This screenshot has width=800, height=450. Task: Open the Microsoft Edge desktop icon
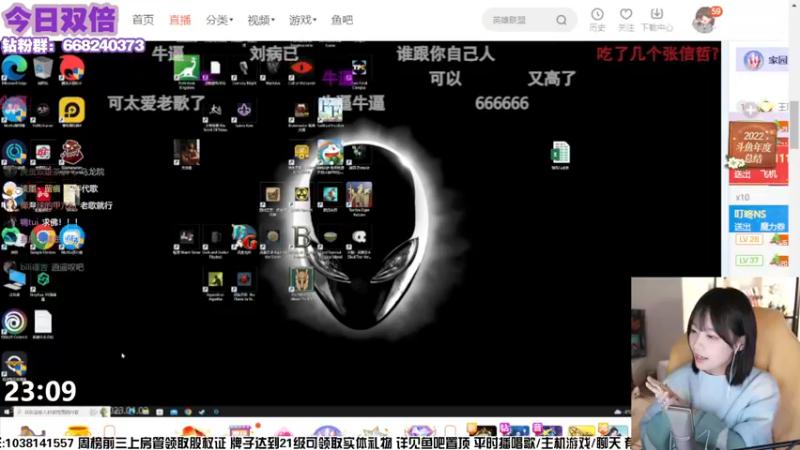click(14, 68)
